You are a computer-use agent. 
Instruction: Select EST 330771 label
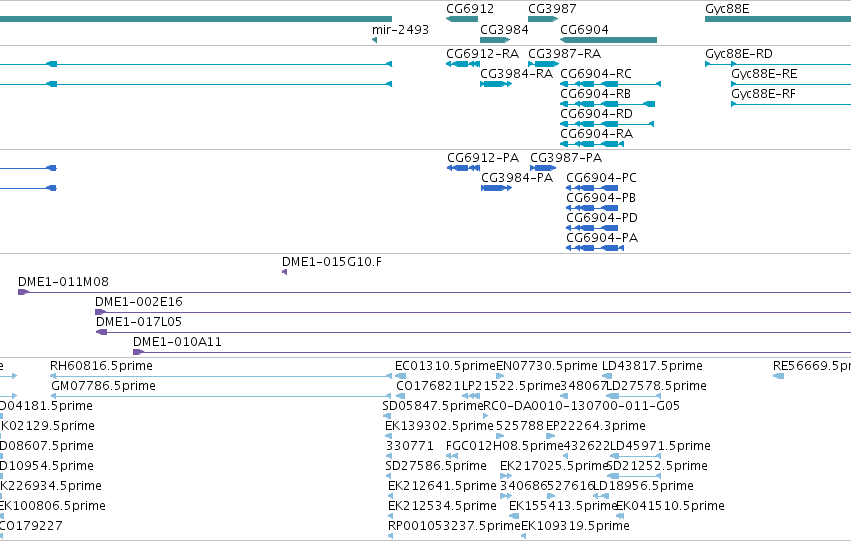point(410,446)
